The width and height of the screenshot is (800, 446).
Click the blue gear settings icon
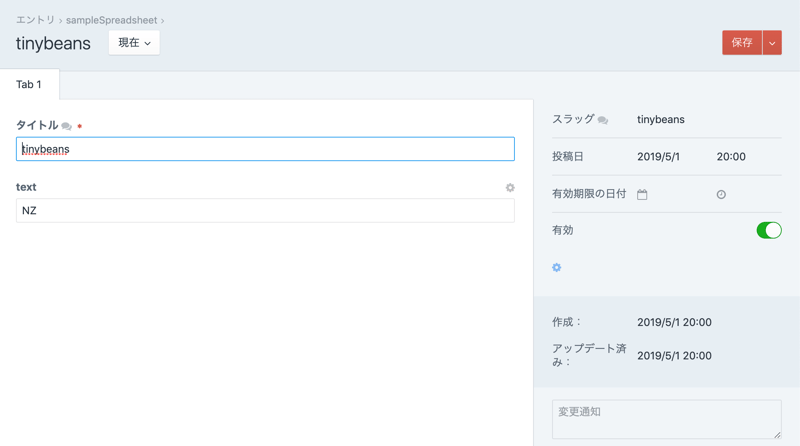557,267
